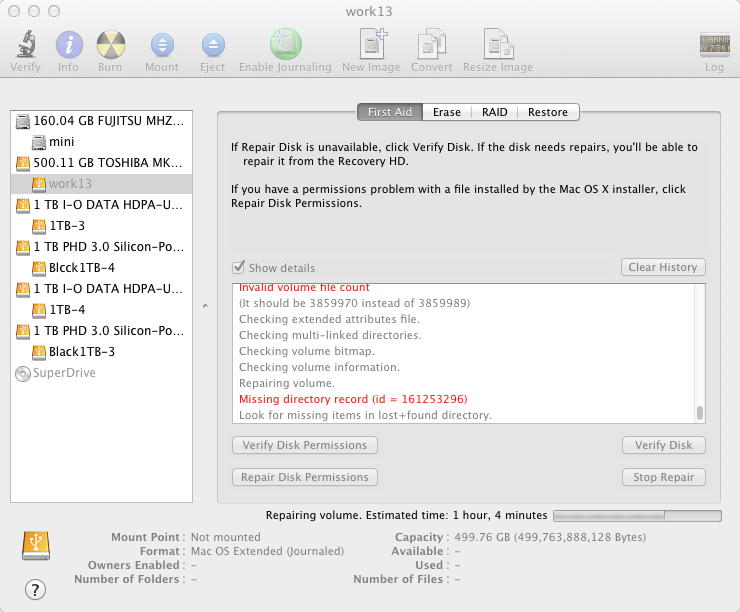The image size is (740, 612).
Task: Click the Capacity value 499.76 GB
Action: click(550, 537)
